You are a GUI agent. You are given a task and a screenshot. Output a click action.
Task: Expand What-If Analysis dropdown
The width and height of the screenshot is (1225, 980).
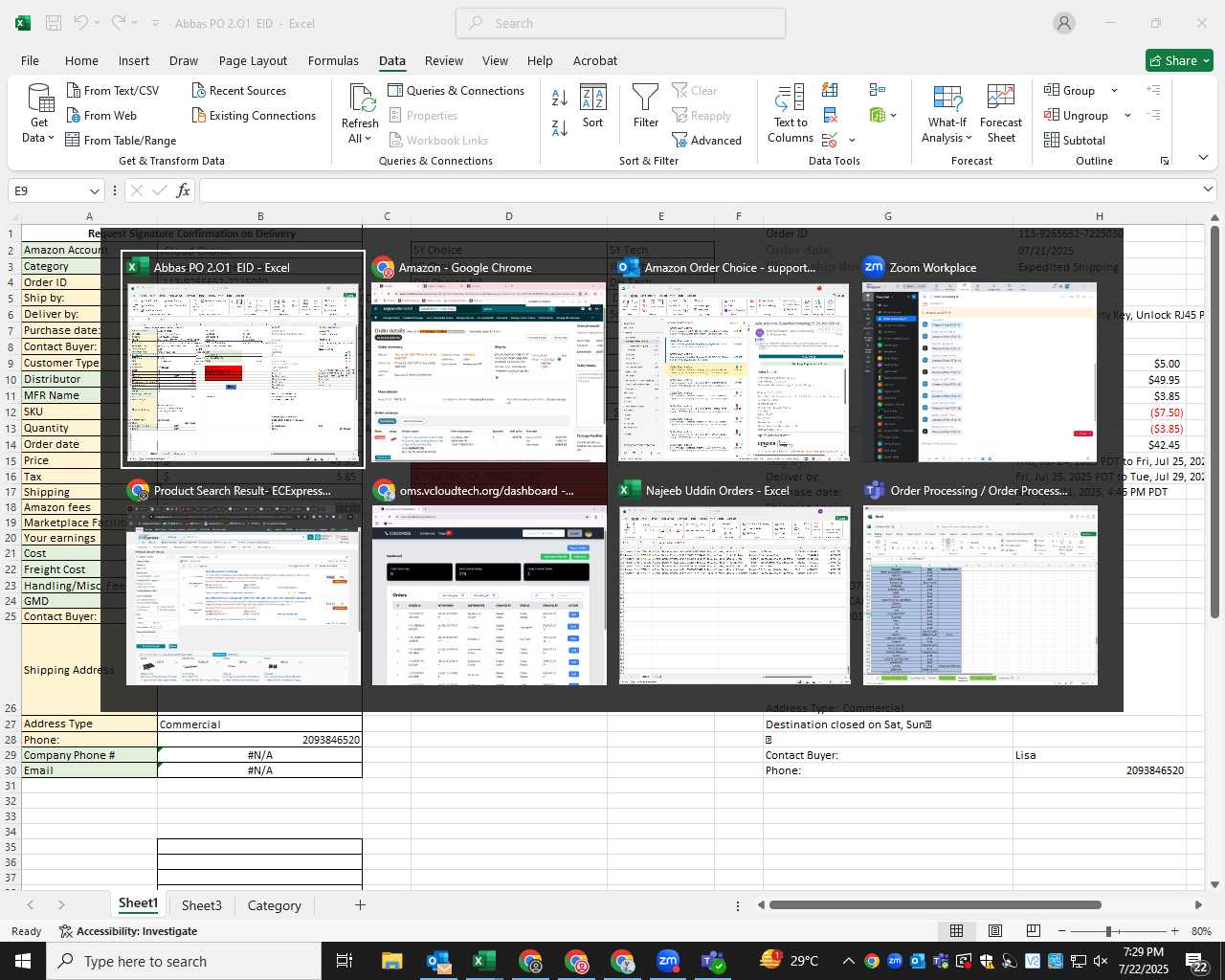969,138
